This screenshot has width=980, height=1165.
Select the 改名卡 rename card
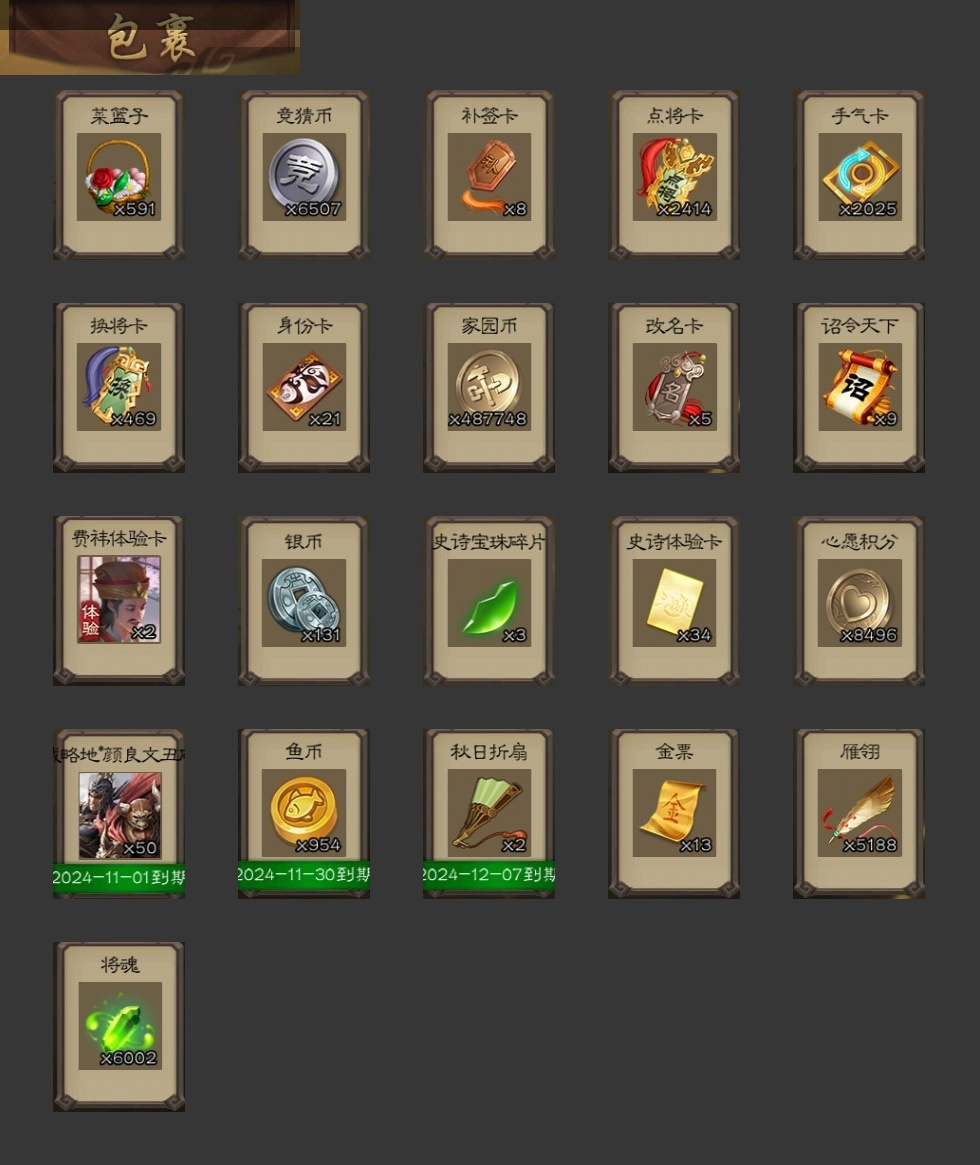pos(674,387)
